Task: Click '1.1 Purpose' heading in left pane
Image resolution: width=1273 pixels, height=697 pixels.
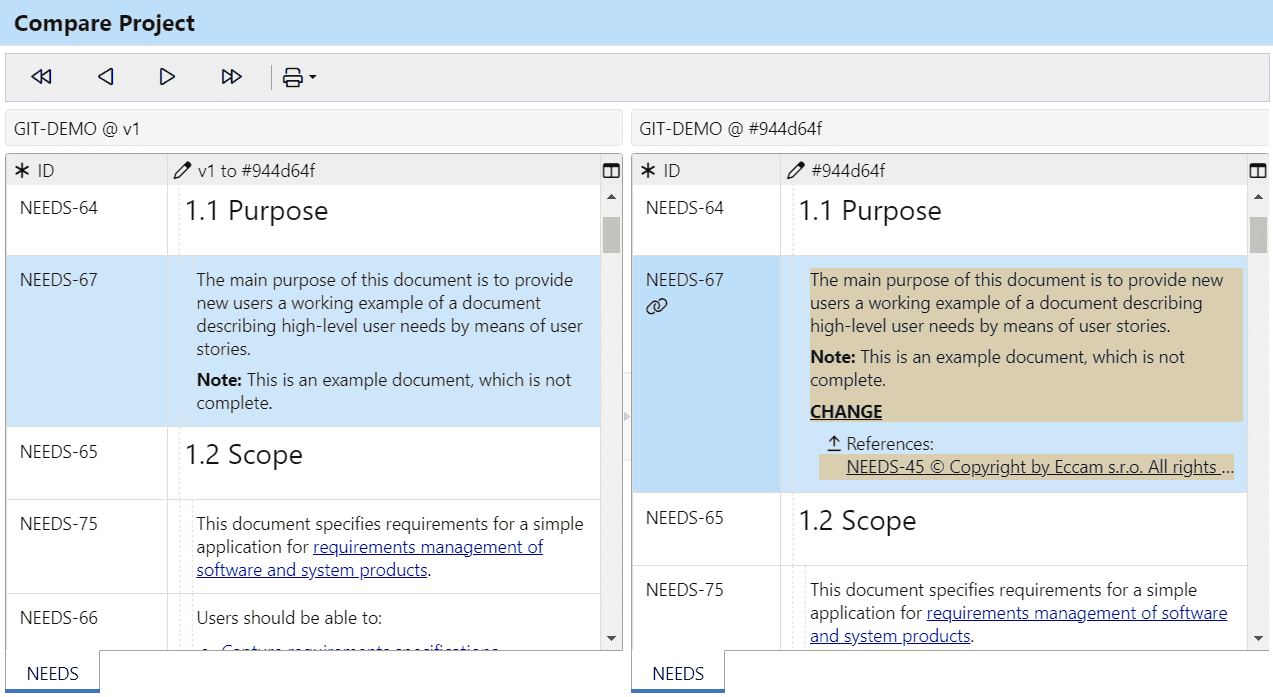Action: point(256,211)
